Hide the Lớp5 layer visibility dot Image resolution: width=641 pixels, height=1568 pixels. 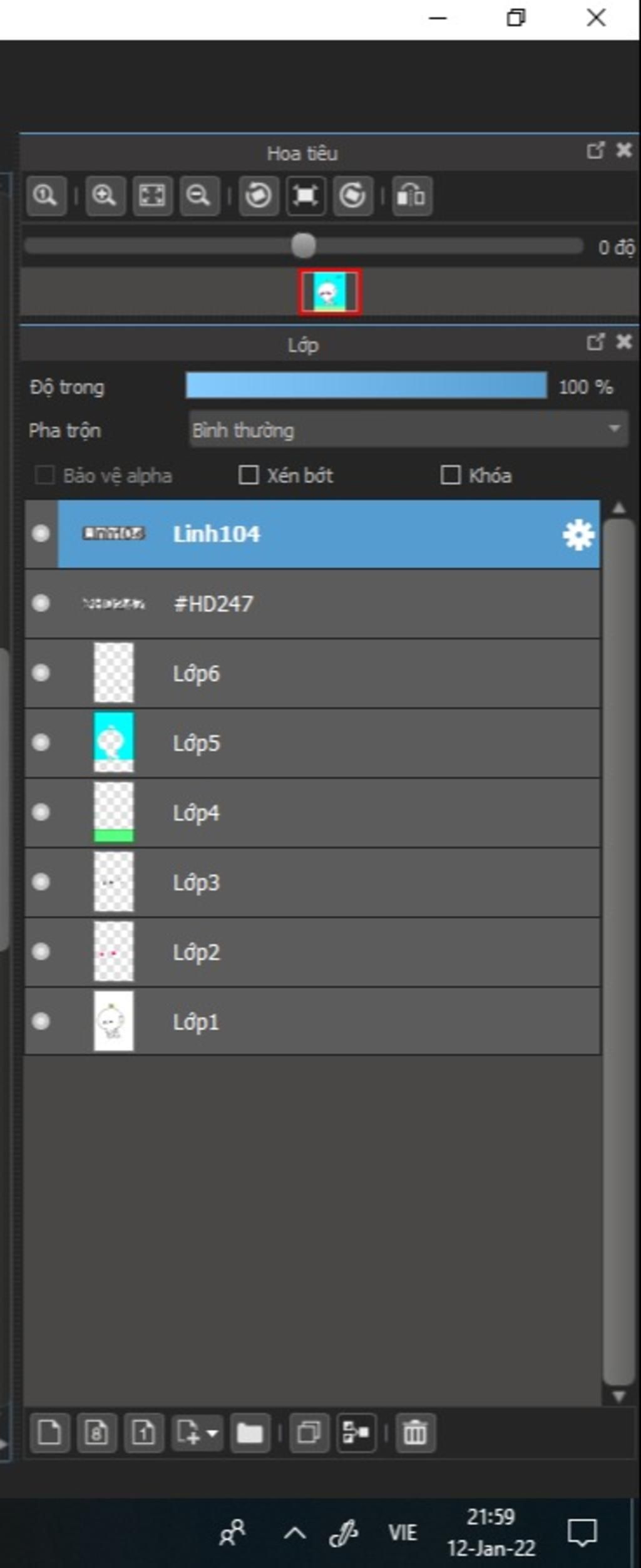(x=41, y=743)
